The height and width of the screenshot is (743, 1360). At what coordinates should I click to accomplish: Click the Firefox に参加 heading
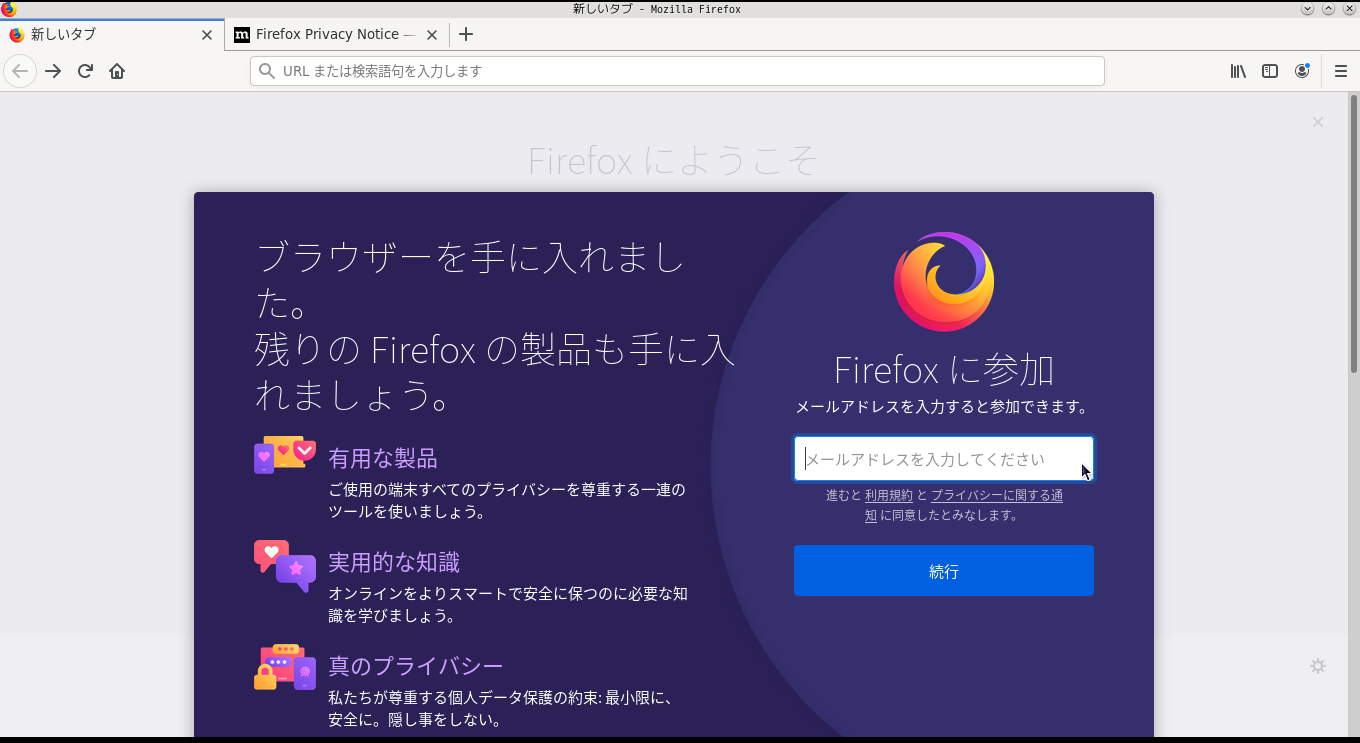[944, 370]
